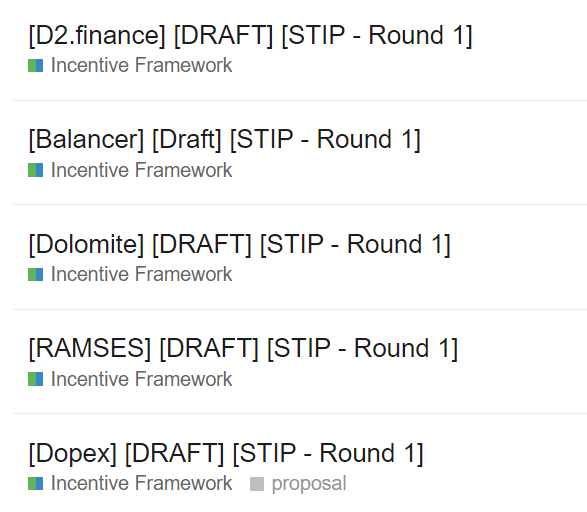587x512 pixels.
Task: Click Incentive Framework category under Balancer
Action: tap(141, 170)
